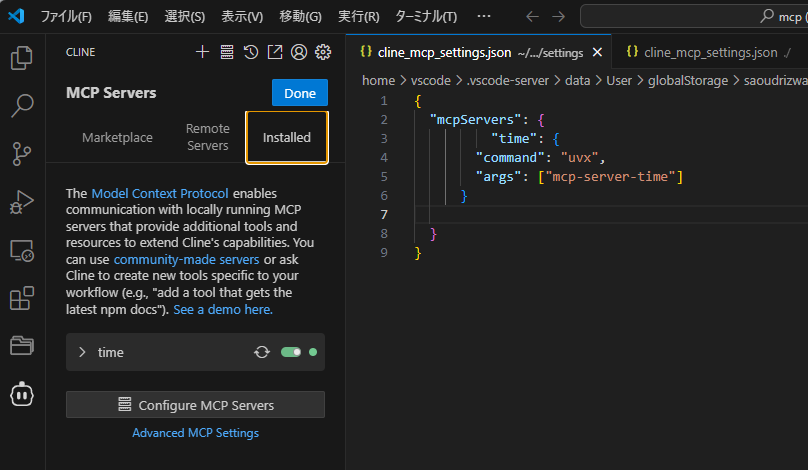808x470 pixels.
Task: Expand the time server entry
Action: (82, 352)
